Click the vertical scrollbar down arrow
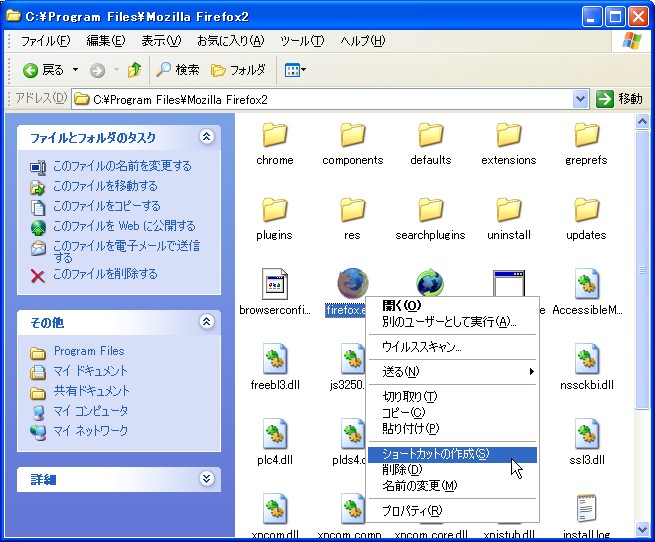 [x=642, y=529]
